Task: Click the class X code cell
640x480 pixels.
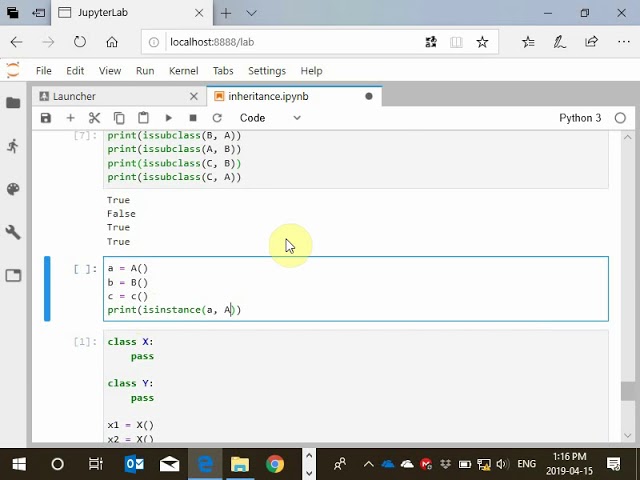Action: (356, 387)
